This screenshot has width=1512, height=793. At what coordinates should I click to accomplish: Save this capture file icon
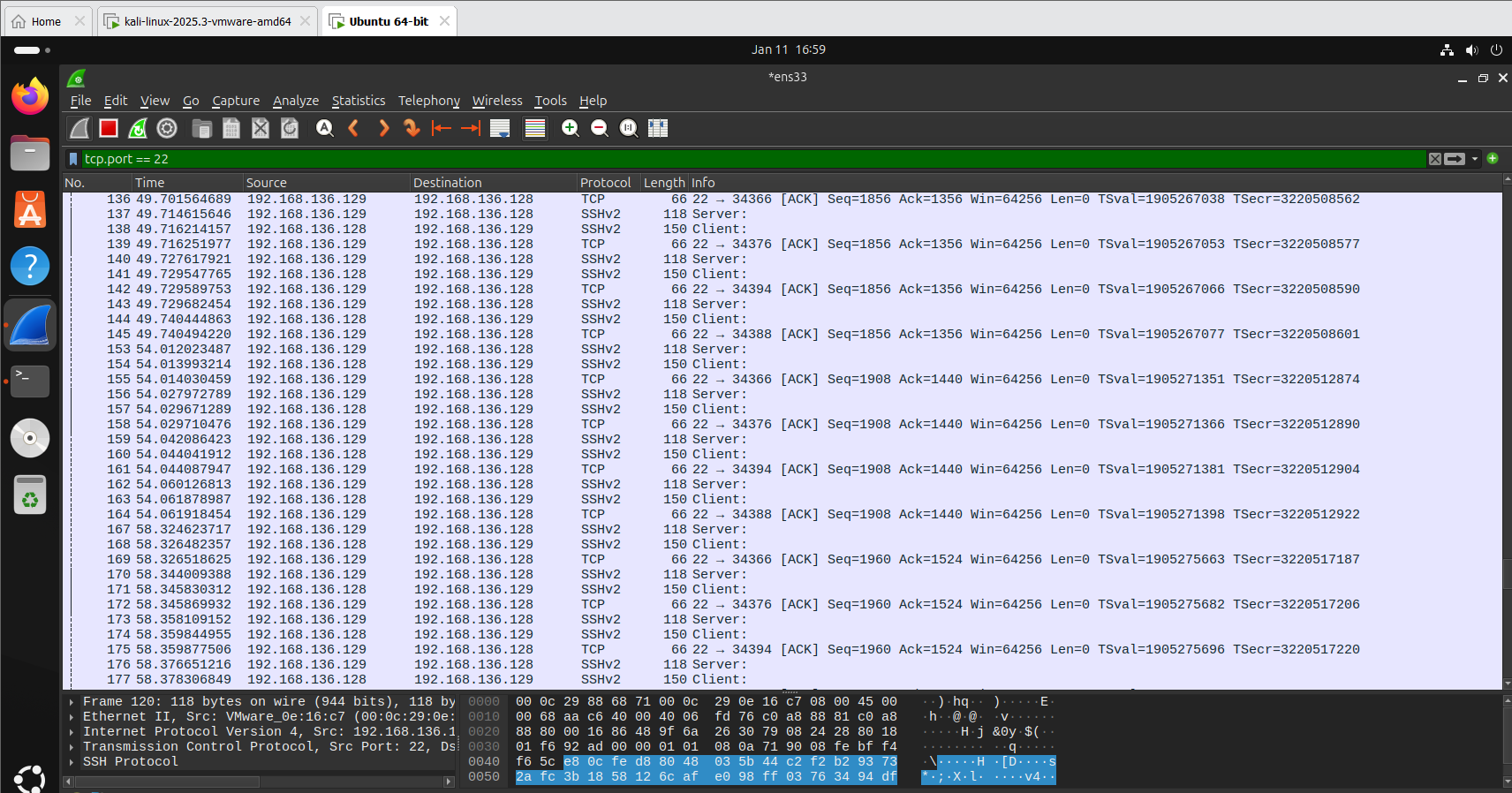tap(231, 129)
